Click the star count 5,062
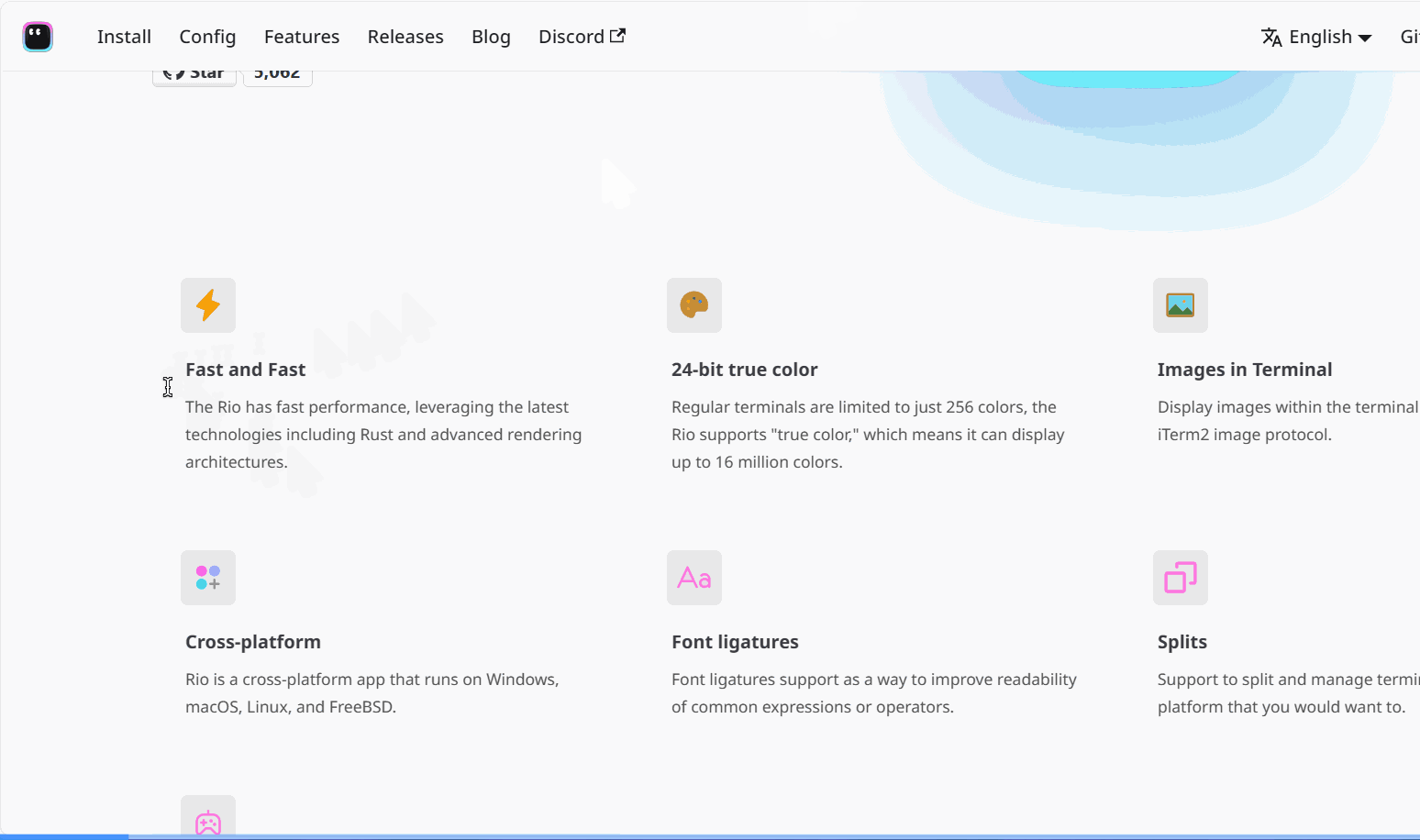This screenshot has height=840, width=1420. point(277,77)
